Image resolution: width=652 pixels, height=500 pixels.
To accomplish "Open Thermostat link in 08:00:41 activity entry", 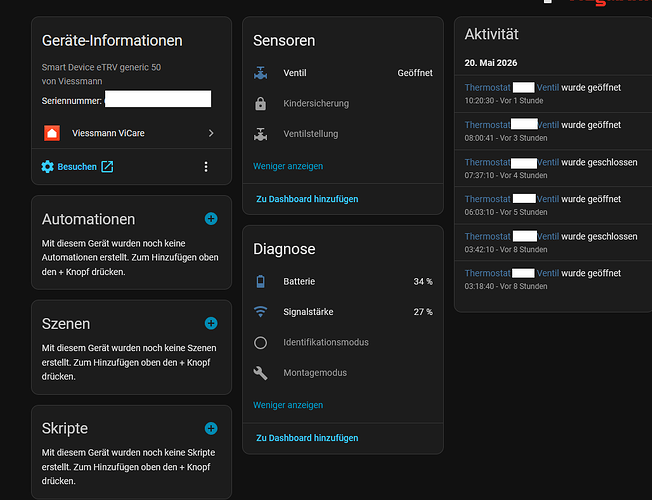I will click(x=487, y=125).
